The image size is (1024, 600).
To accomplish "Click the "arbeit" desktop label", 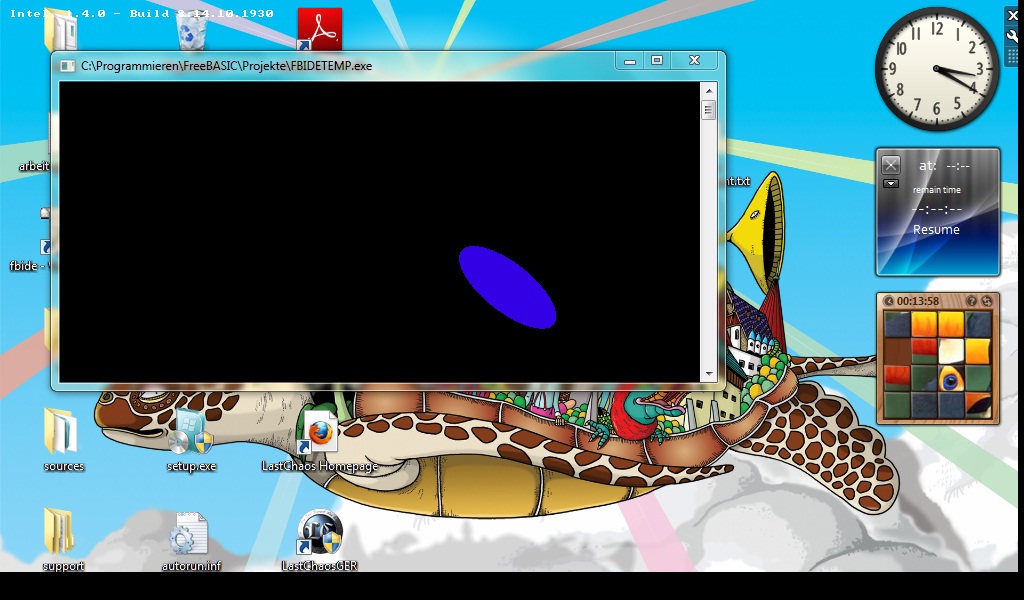I will [x=33, y=166].
